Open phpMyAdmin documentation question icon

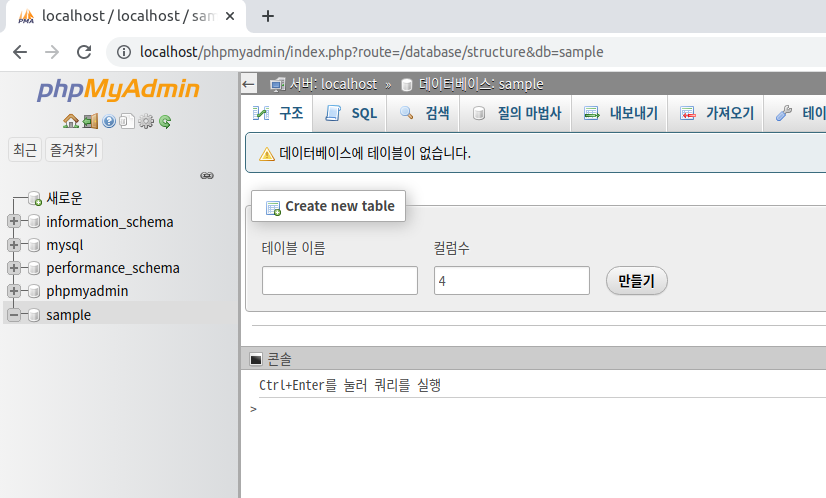[x=109, y=122]
